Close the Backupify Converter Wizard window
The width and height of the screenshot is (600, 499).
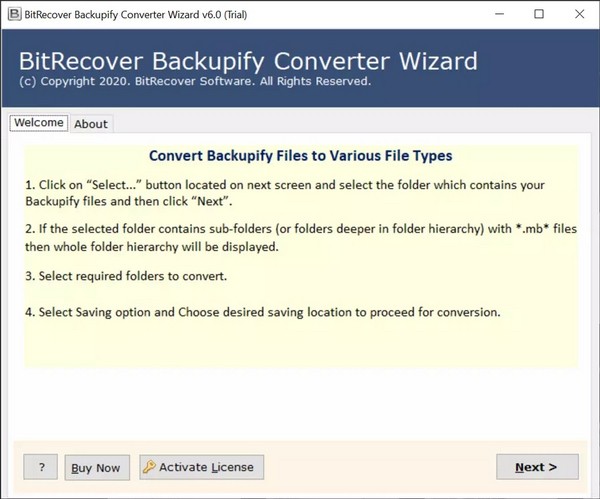[x=579, y=14]
